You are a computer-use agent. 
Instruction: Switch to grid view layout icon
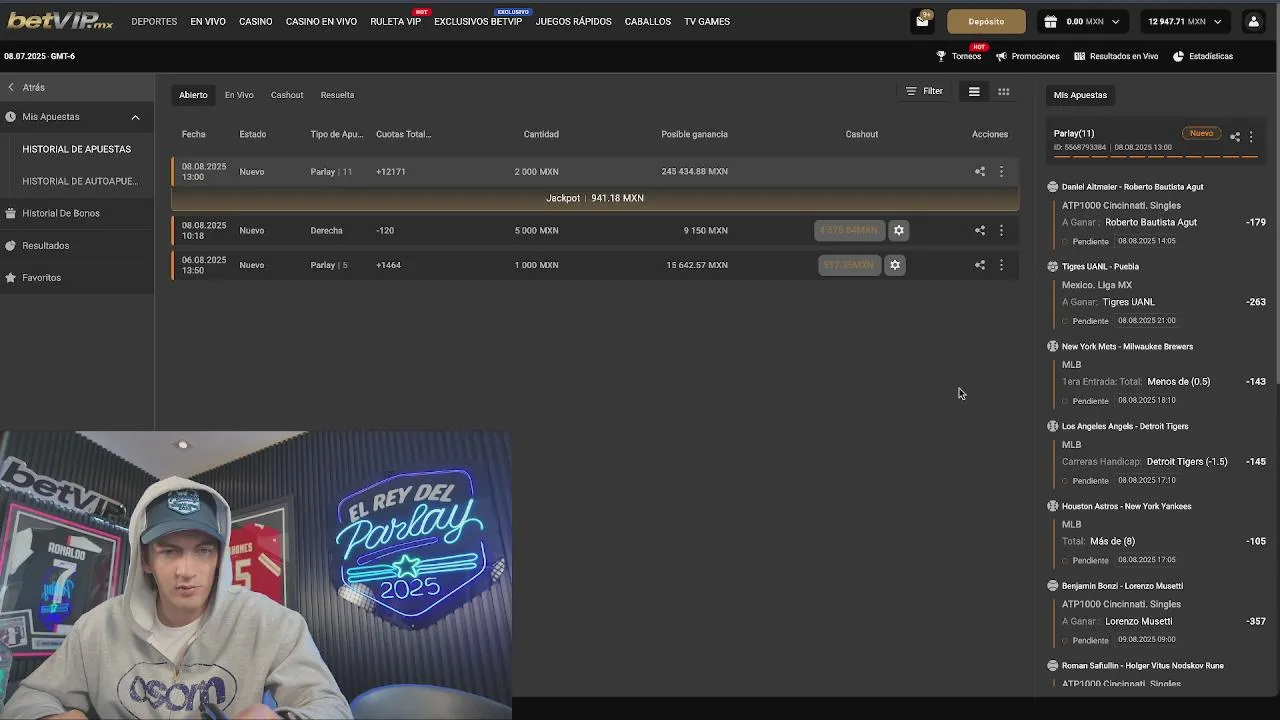pos(1003,91)
